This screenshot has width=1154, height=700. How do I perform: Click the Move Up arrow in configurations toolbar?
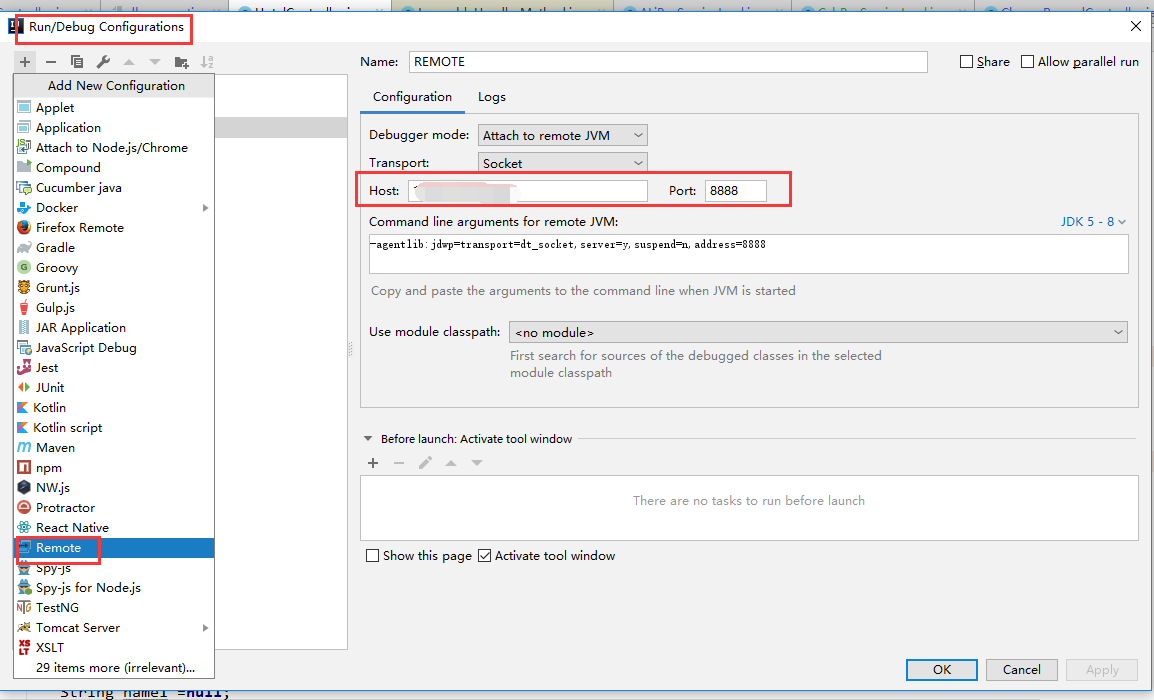point(129,62)
